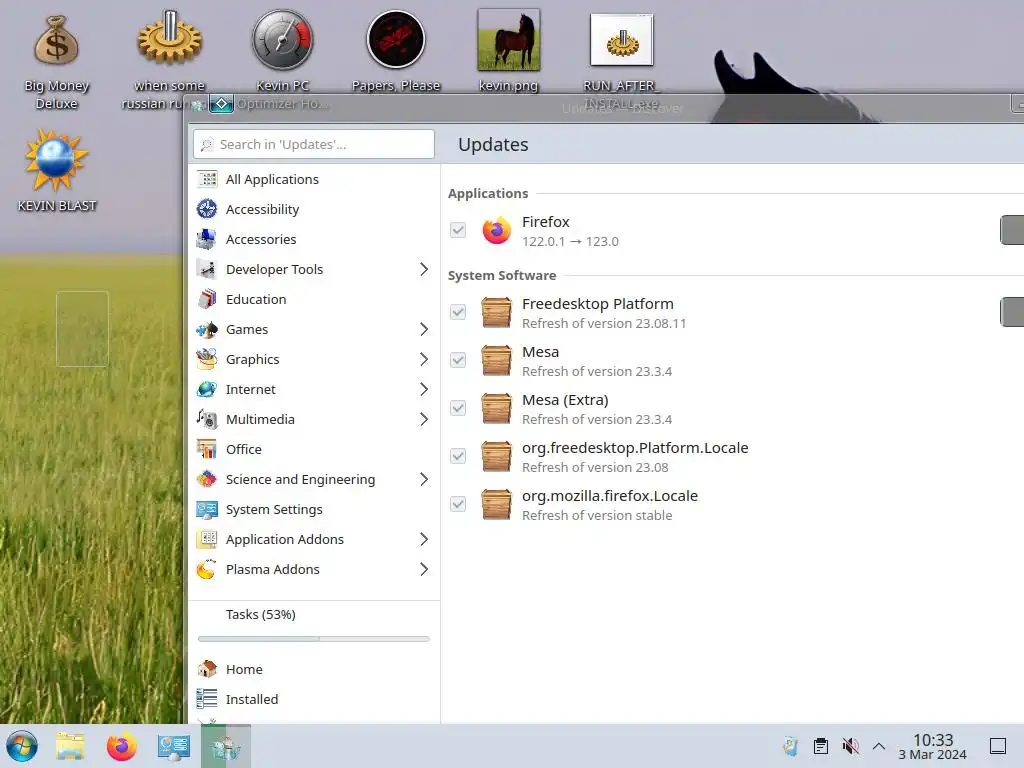Toggle the org.mozilla.firefox.Locale checkbox

[458, 504]
